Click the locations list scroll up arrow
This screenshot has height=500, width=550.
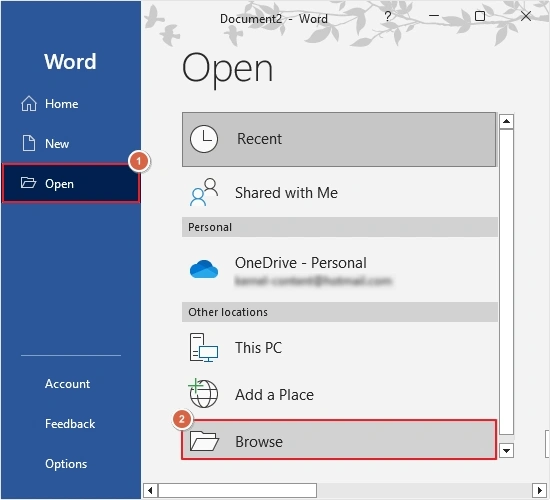506,121
